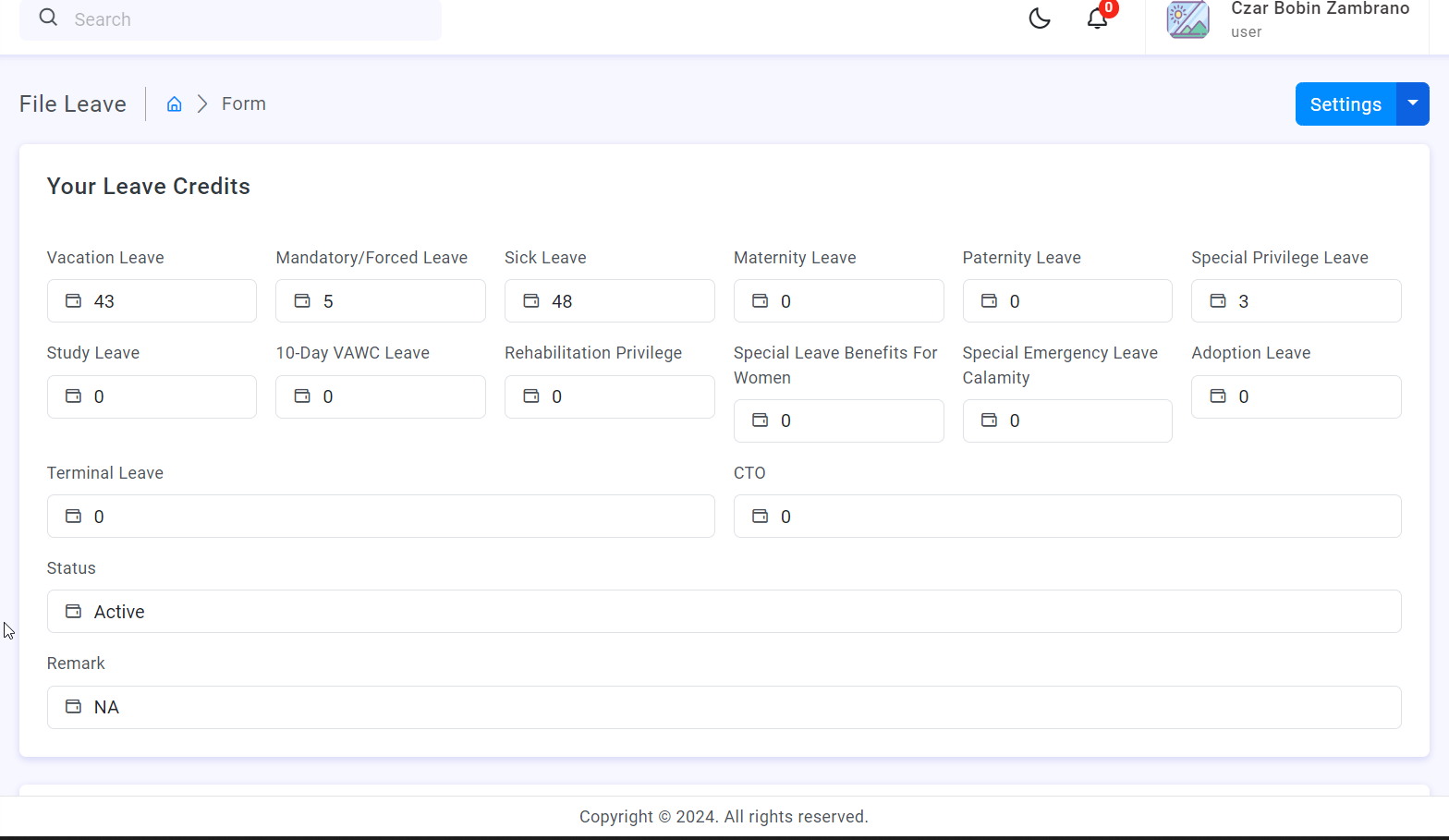Go to home via breadcrumb icon

pos(174,104)
